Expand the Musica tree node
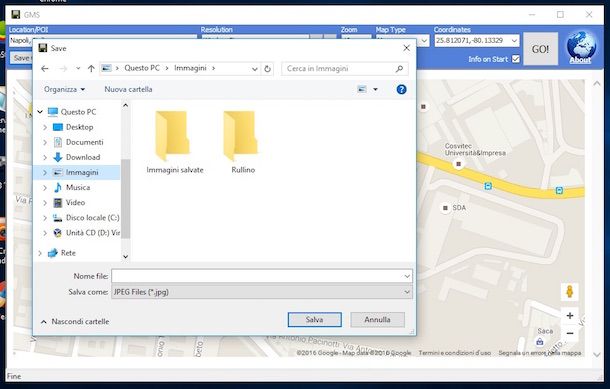610x389 pixels. coord(45,187)
